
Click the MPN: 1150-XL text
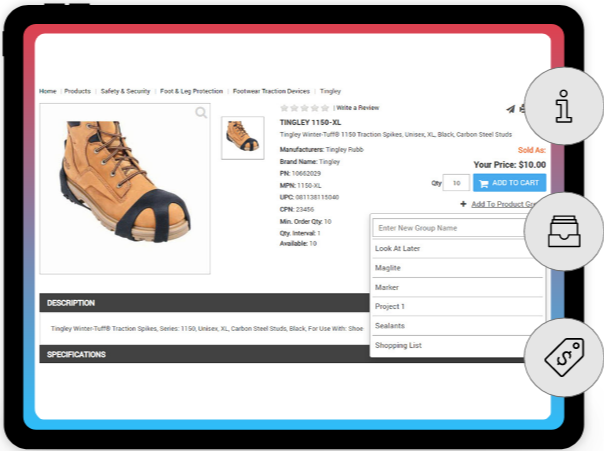pos(300,186)
